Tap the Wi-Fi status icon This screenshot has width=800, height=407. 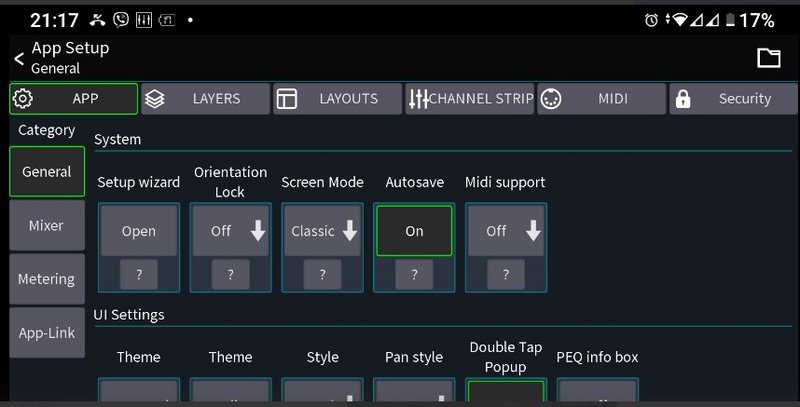[x=680, y=20]
